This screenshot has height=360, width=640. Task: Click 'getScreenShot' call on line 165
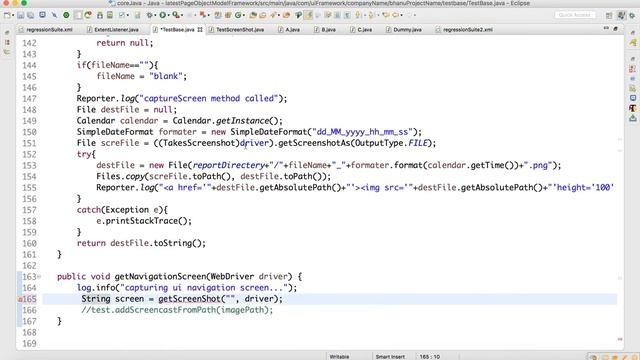coord(189,299)
